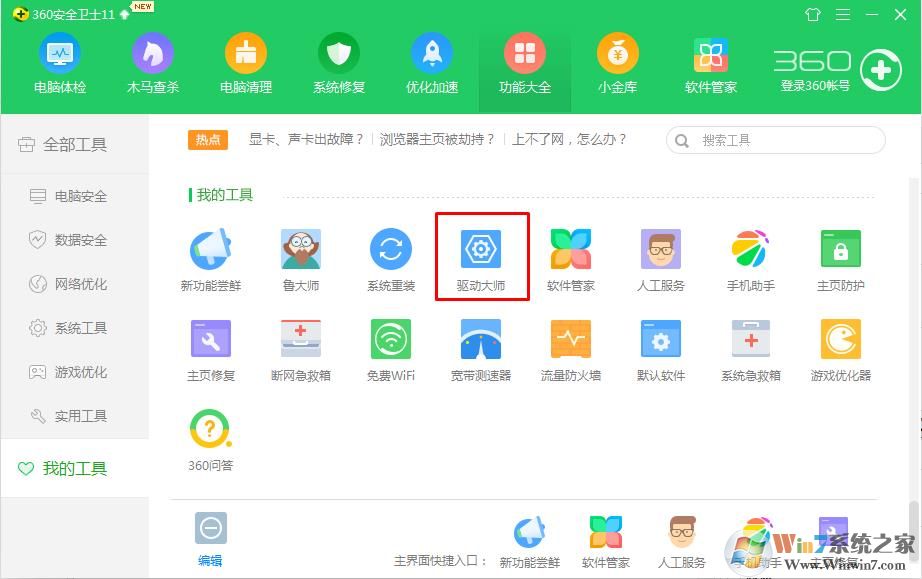Click the 热点 orange tag

pyautogui.click(x=208, y=140)
